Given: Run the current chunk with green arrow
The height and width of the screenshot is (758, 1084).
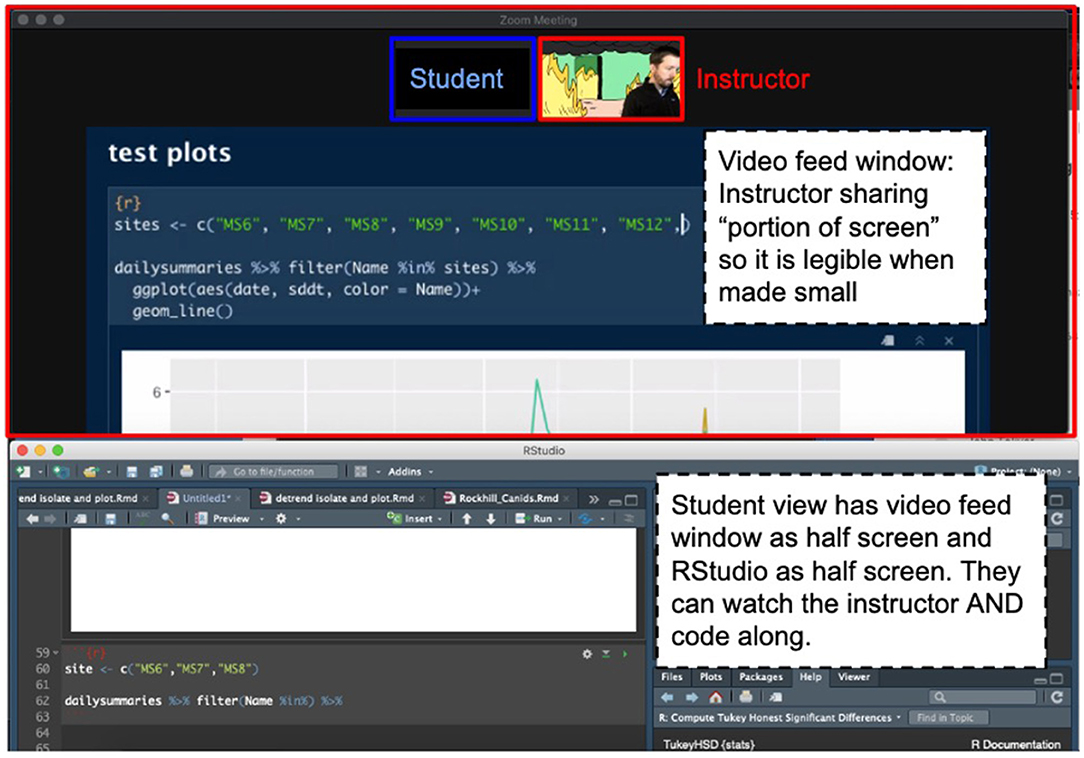Looking at the screenshot, I should click(624, 654).
